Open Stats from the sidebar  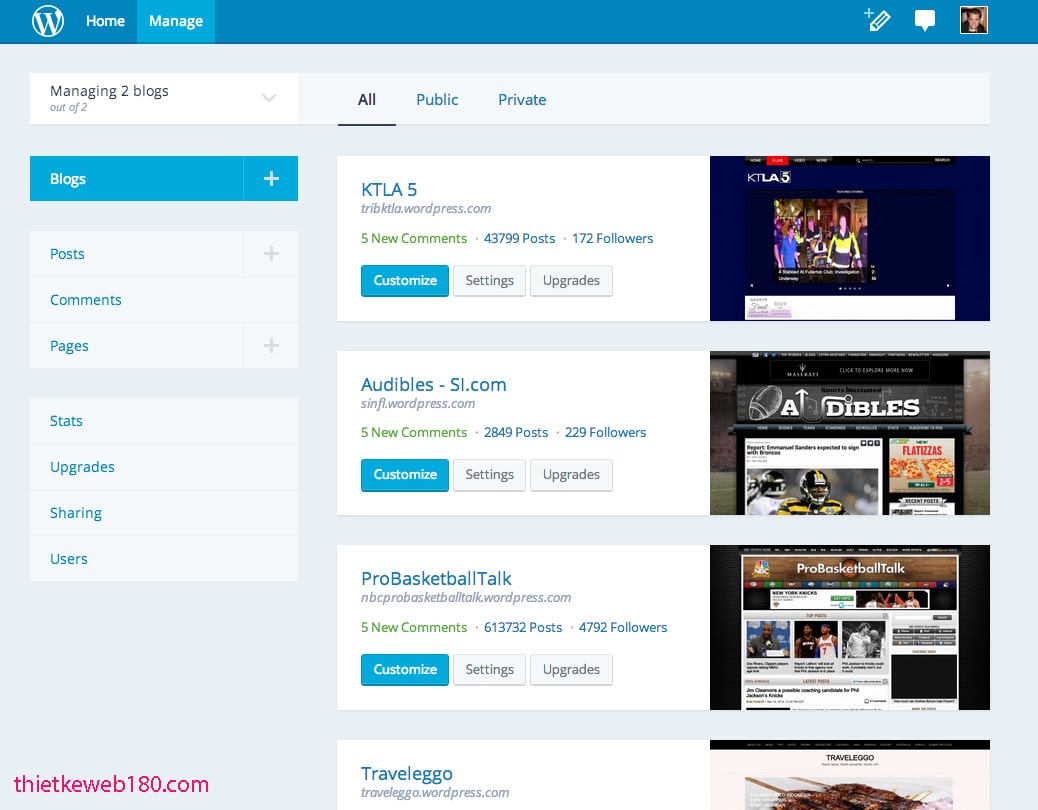point(66,420)
